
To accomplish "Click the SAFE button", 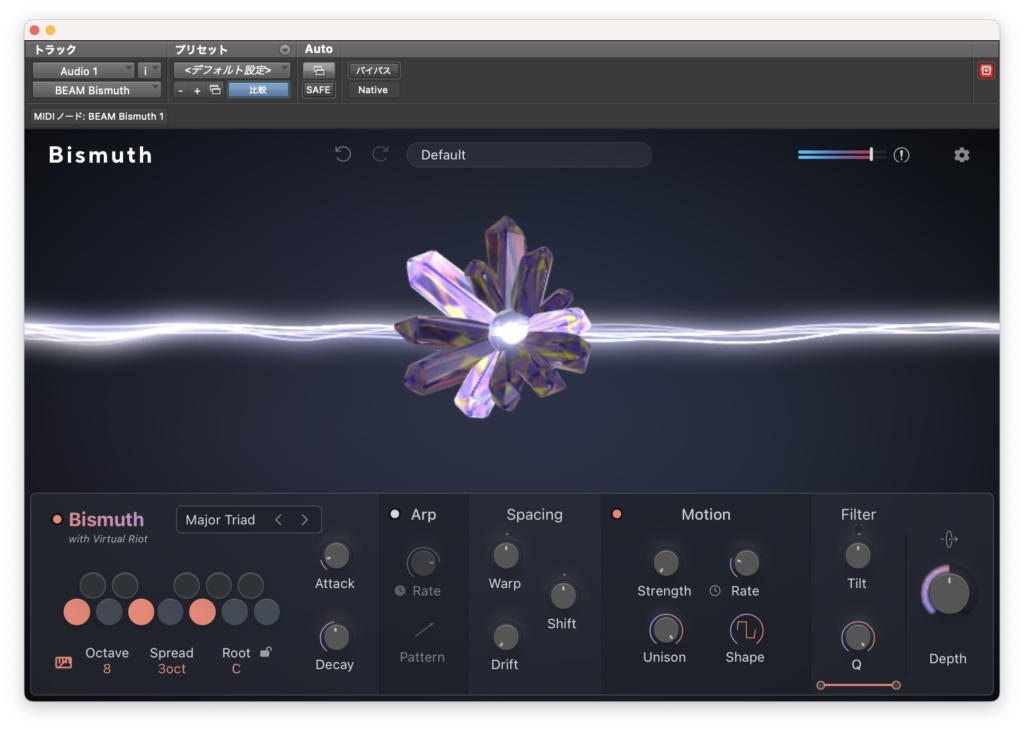I will coord(319,89).
